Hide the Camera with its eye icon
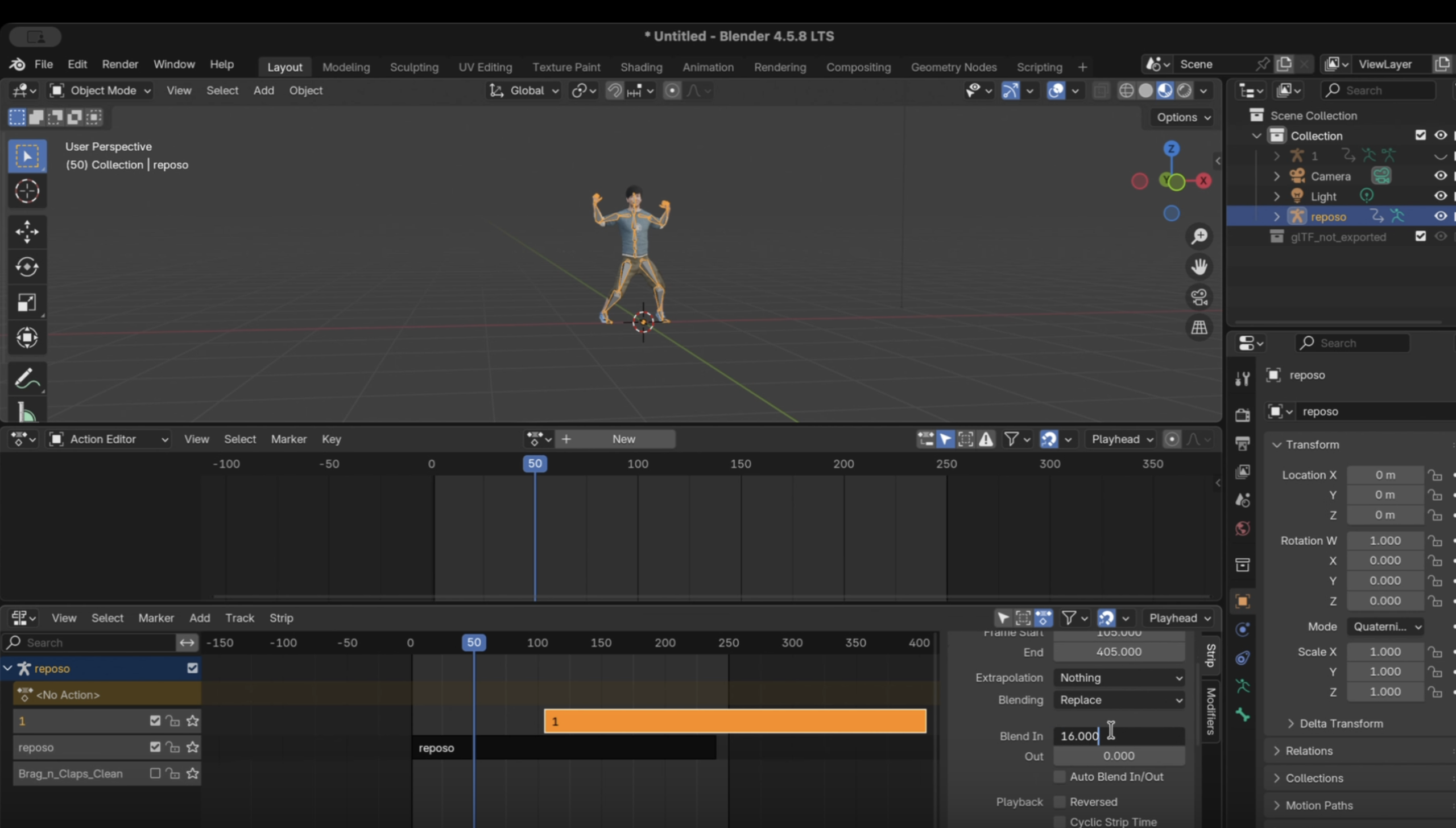 coord(1440,176)
